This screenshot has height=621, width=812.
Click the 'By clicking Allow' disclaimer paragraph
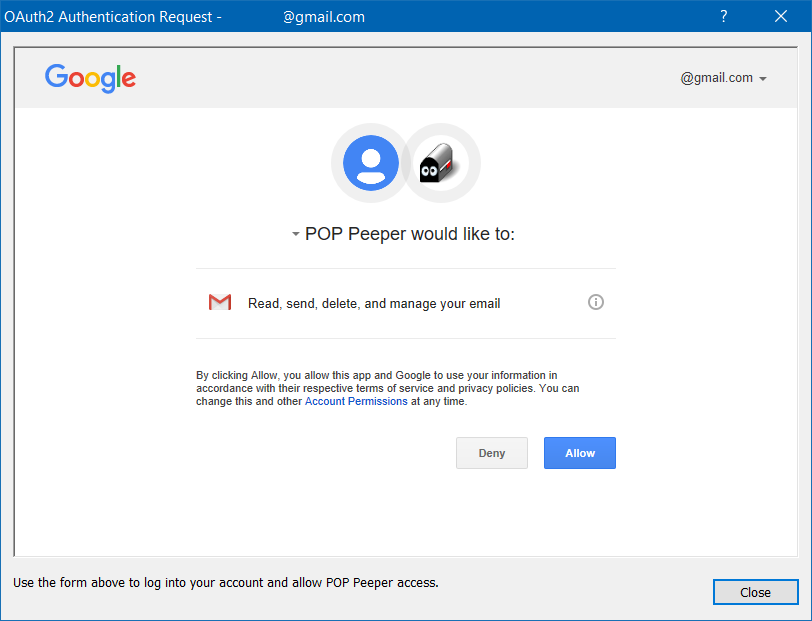tap(387, 388)
